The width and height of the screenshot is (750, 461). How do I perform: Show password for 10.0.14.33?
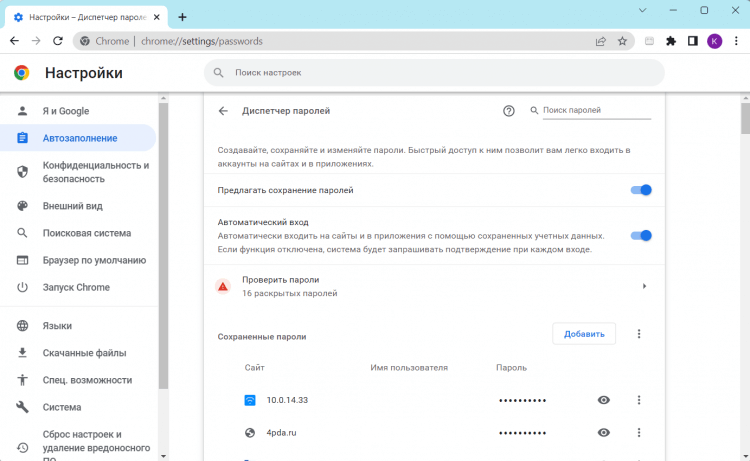(604, 400)
